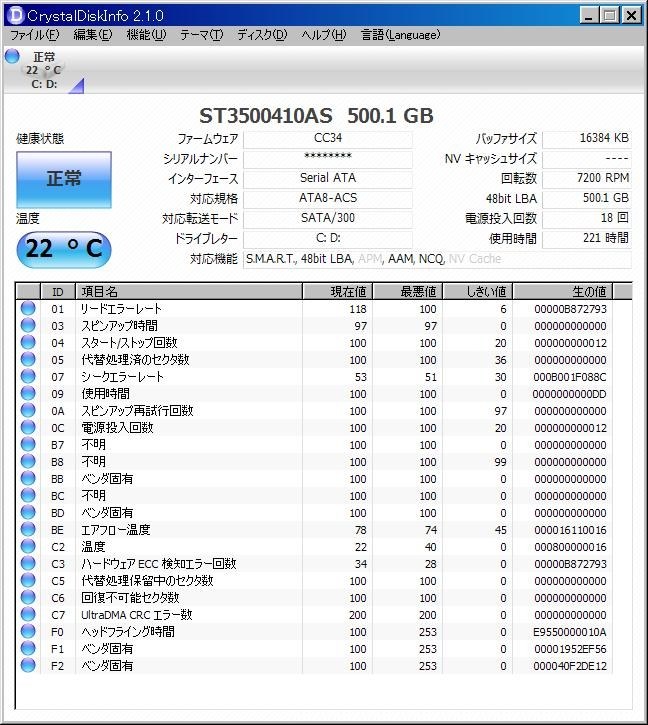Click the 22 °C temperature button
Image resolution: width=648 pixels, height=725 pixels.
coord(64,249)
